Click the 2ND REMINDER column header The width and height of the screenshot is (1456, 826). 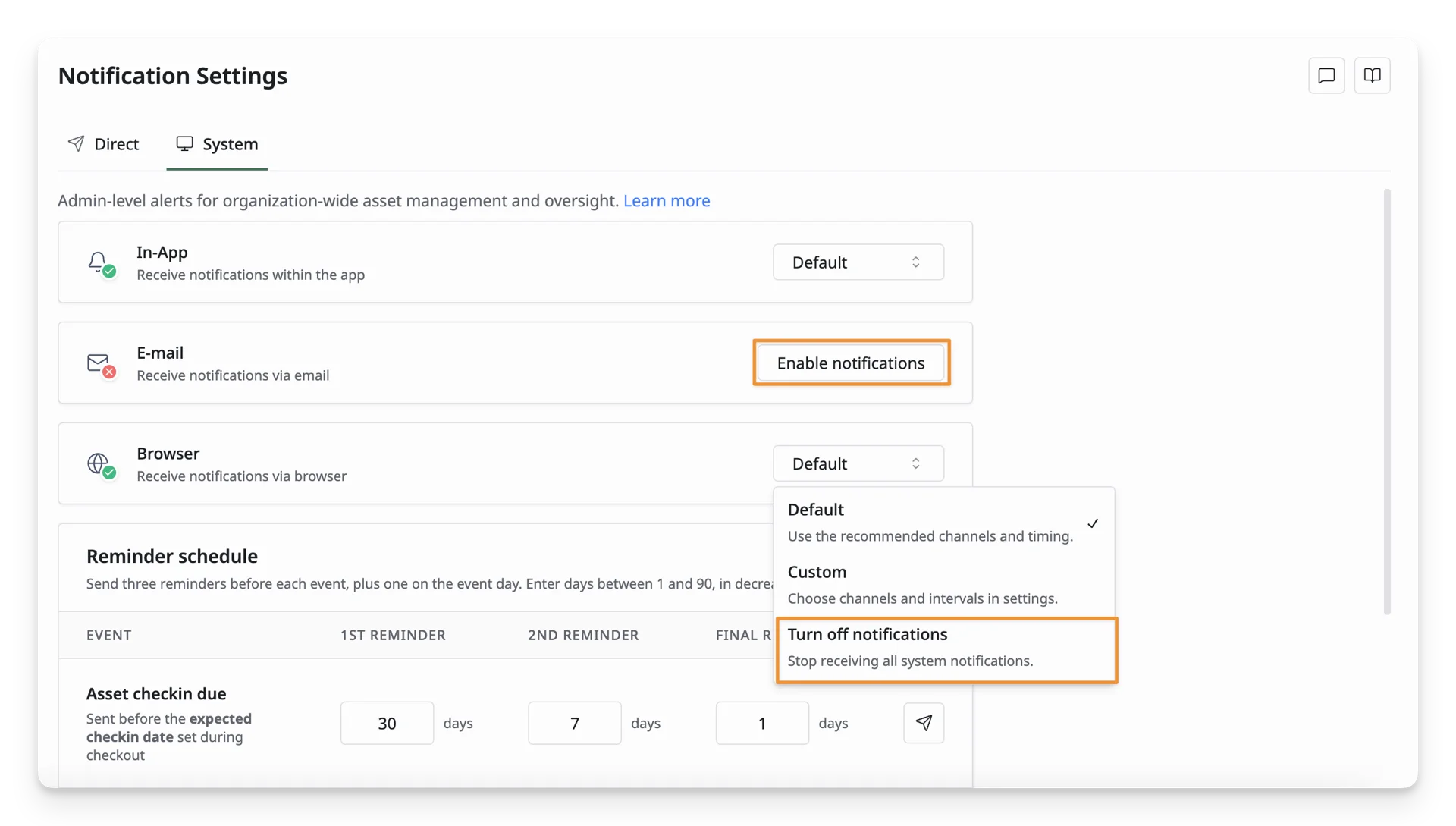(583, 636)
